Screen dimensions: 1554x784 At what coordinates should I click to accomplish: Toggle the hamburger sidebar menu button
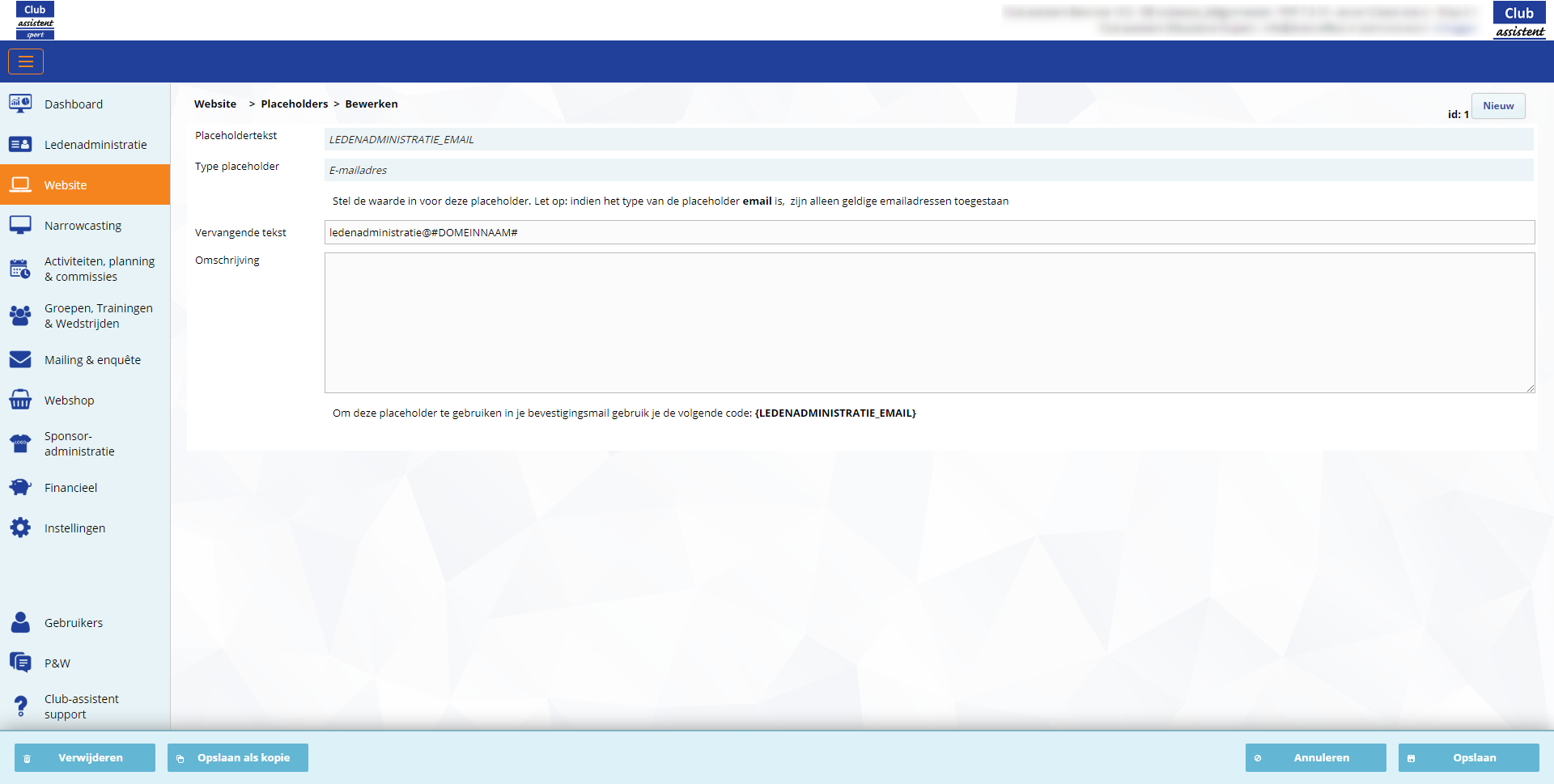pyautogui.click(x=26, y=61)
